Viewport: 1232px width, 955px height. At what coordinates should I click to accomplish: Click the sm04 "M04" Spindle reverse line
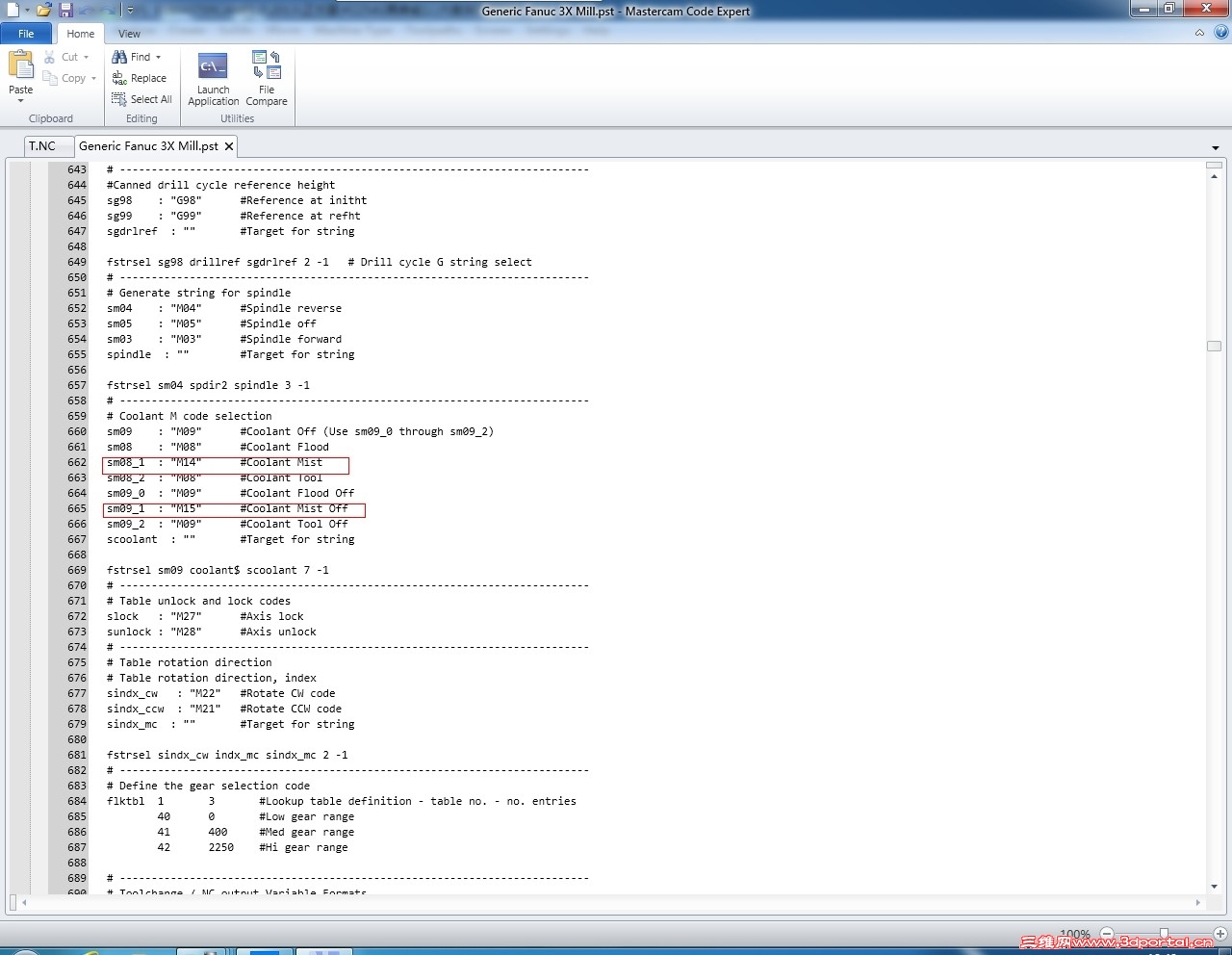coord(224,308)
